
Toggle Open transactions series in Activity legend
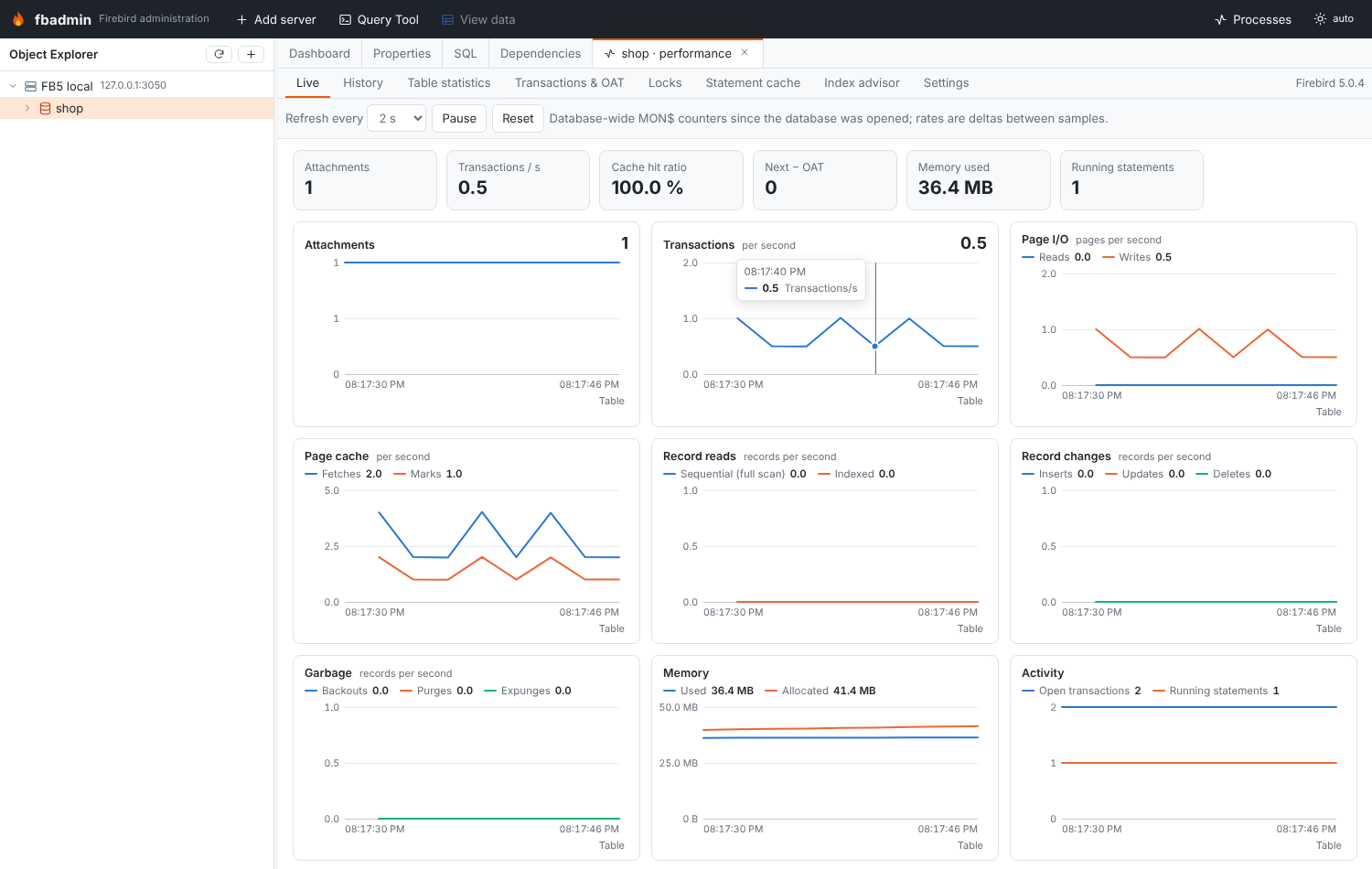tap(1081, 691)
